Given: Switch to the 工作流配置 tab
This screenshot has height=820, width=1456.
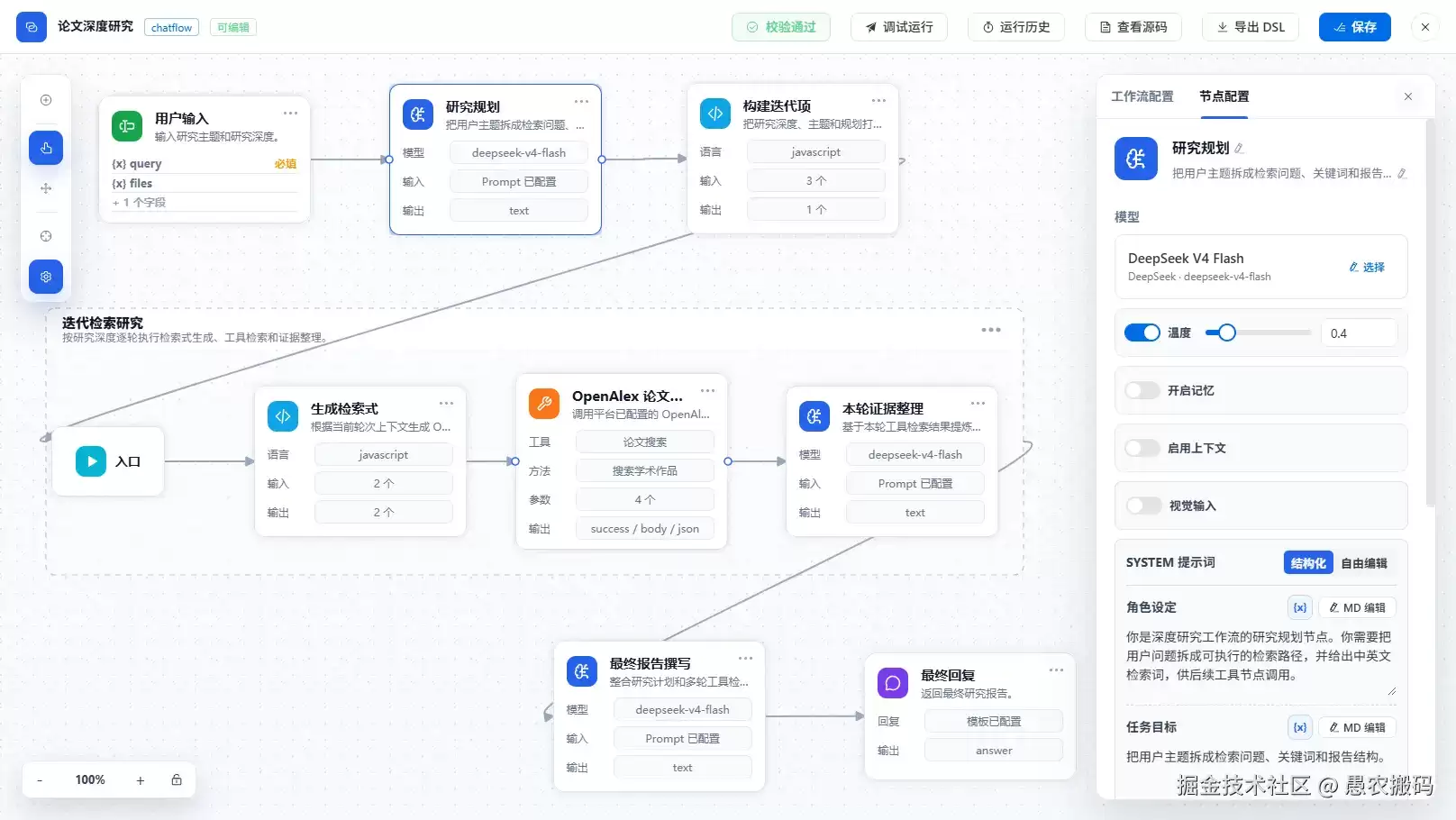Looking at the screenshot, I should (1142, 96).
